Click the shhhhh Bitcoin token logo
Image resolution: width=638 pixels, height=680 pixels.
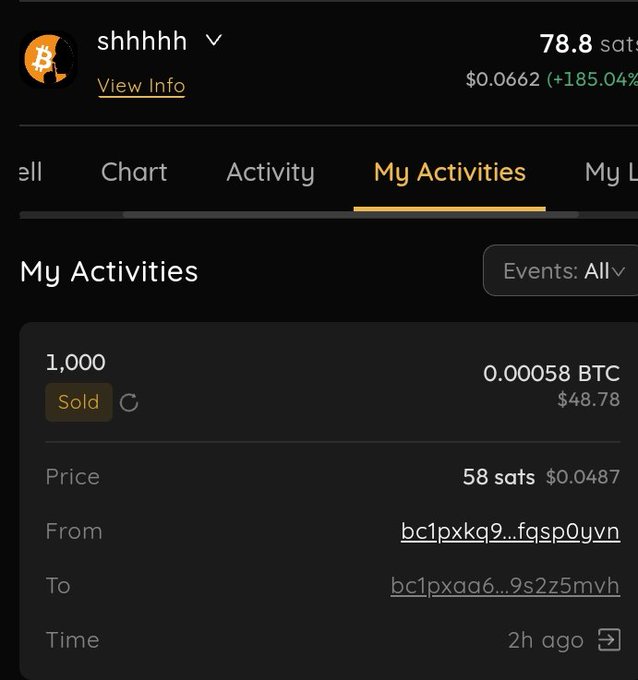point(49,59)
